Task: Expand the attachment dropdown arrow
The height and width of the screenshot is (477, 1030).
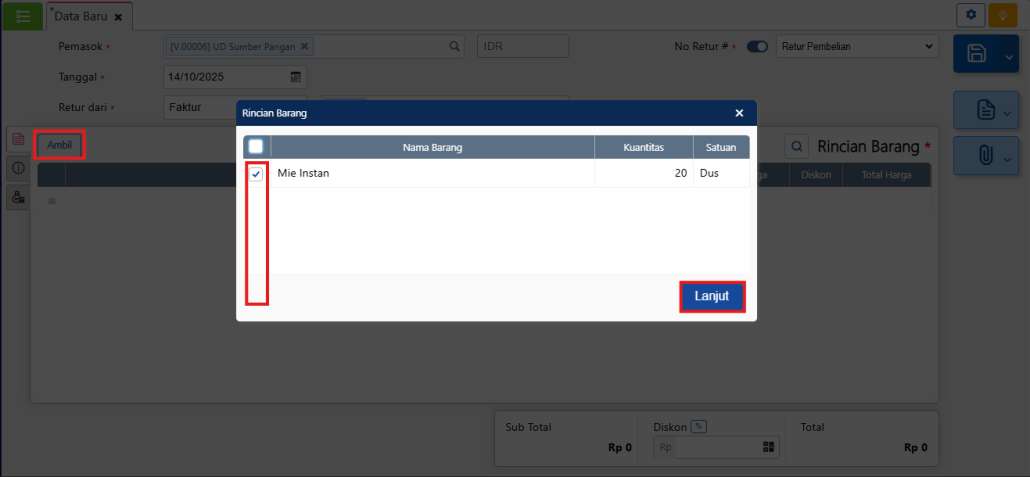Action: [x=1007, y=158]
